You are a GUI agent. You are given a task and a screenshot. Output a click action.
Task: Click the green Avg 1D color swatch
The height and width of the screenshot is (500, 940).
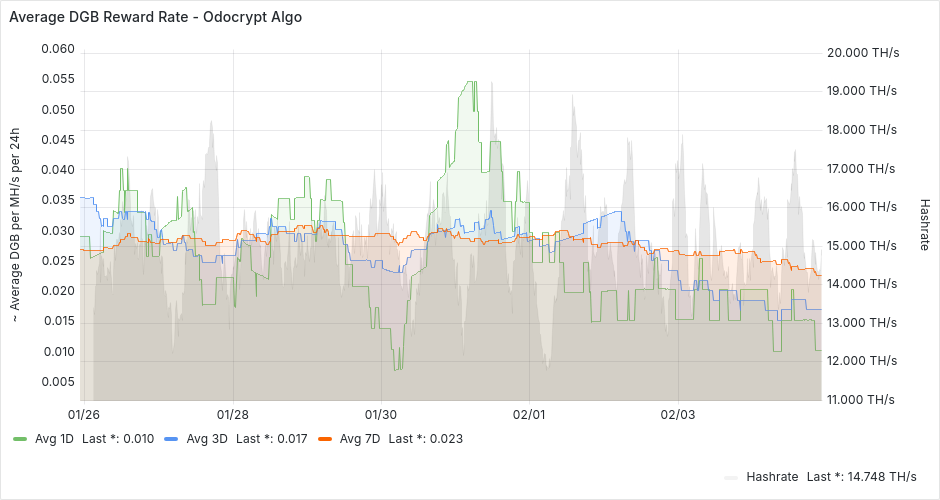coord(20,439)
